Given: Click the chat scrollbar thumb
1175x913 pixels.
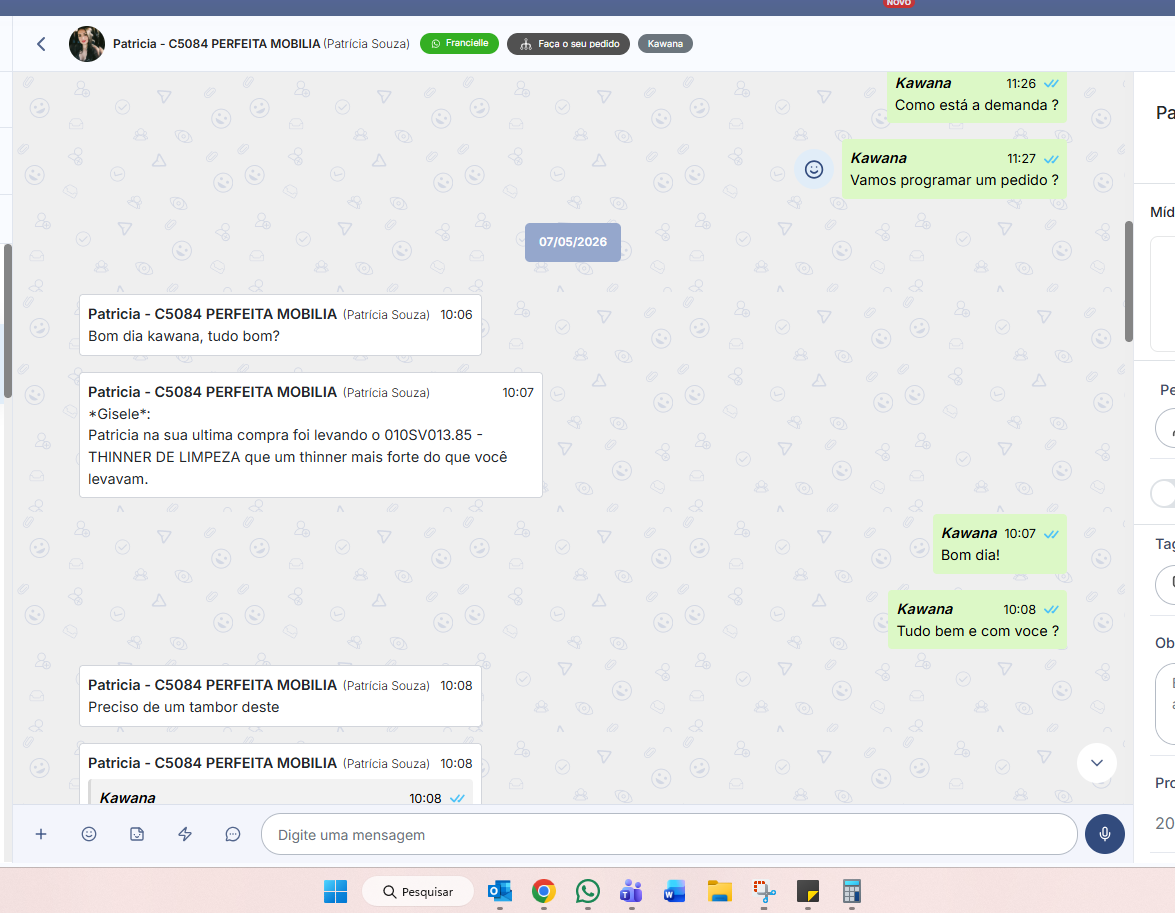Looking at the screenshot, I should [1129, 281].
